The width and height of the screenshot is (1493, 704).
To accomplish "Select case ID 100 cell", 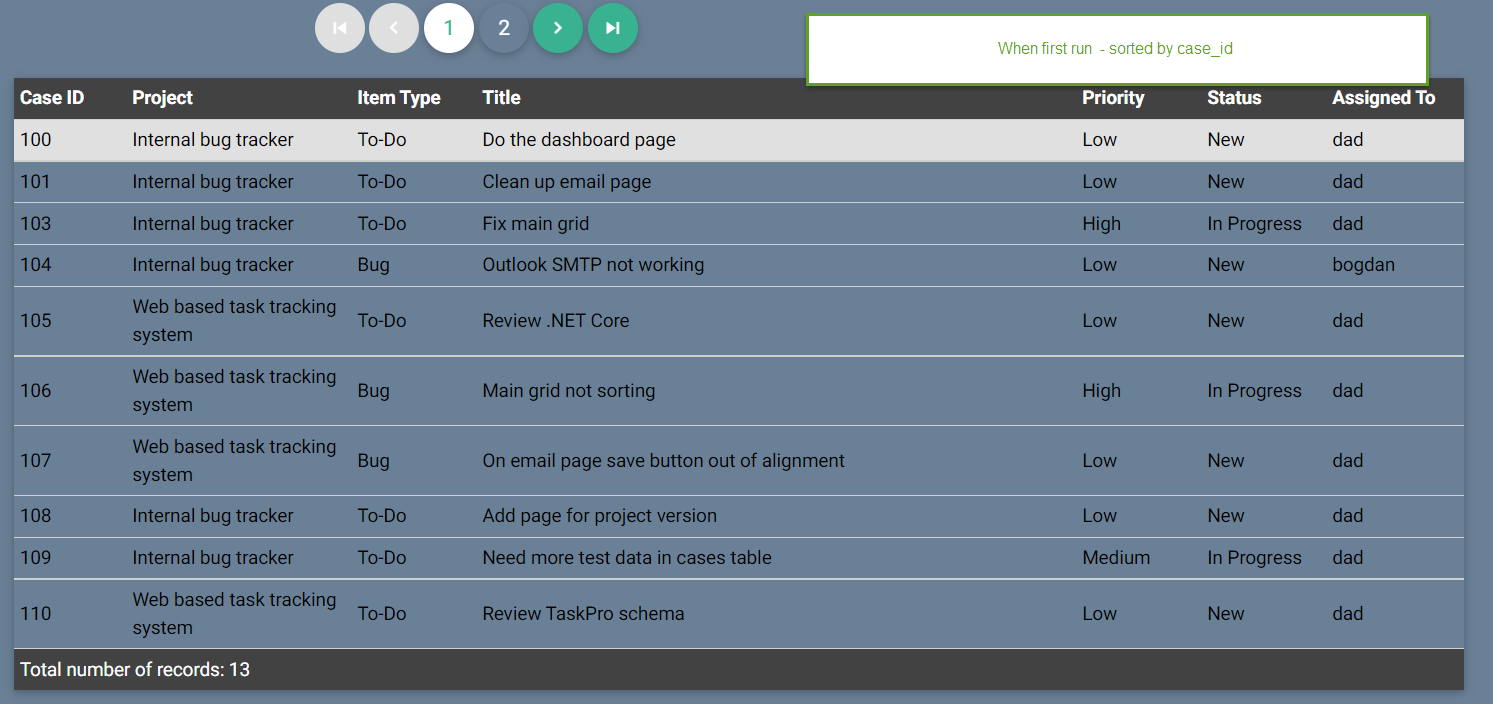I will pyautogui.click(x=36, y=140).
